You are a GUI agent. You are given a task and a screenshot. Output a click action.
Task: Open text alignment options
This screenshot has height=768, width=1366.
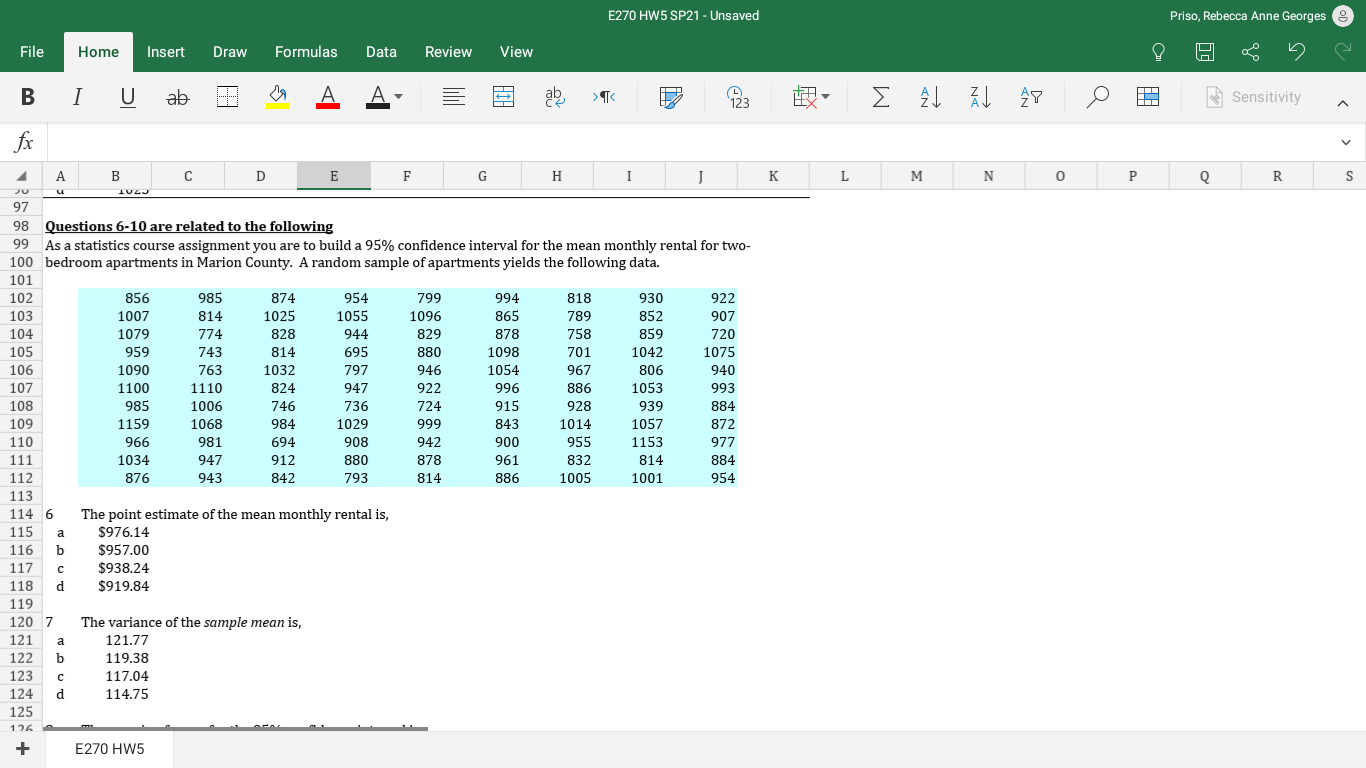(454, 97)
